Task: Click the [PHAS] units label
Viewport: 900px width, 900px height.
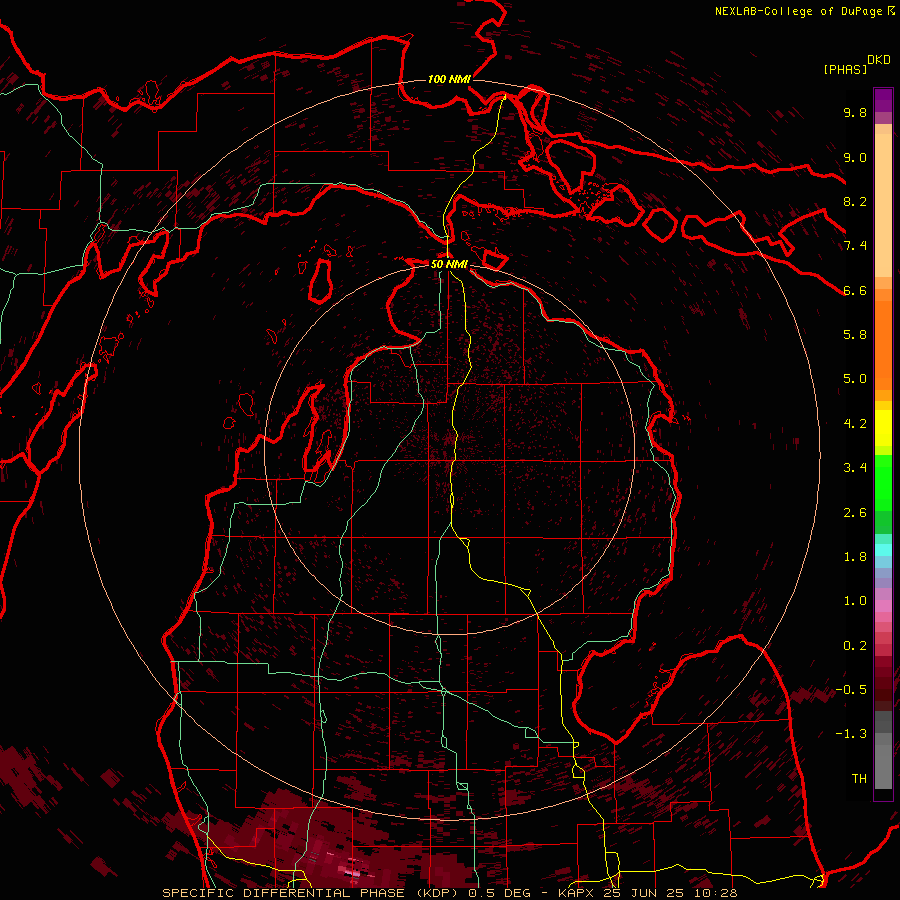Action: [845, 69]
